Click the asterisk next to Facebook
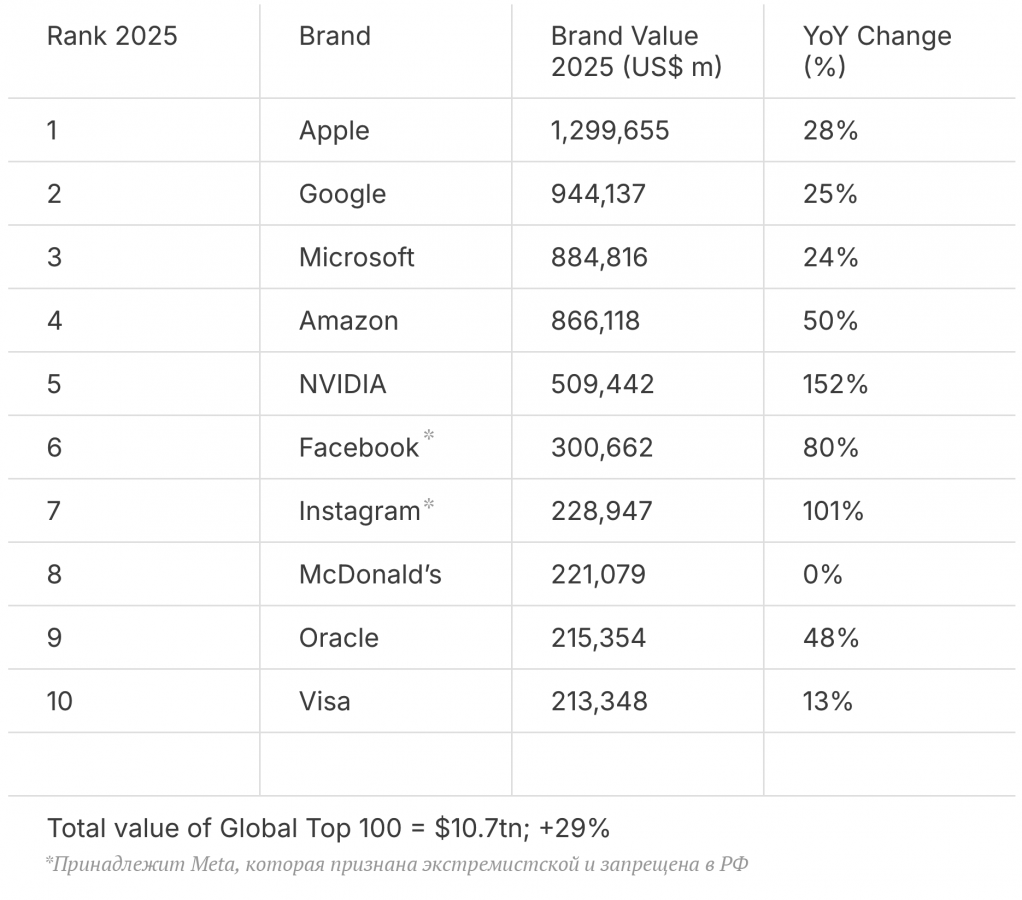Viewport: 1022px width, 900px height. pyautogui.click(x=429, y=436)
